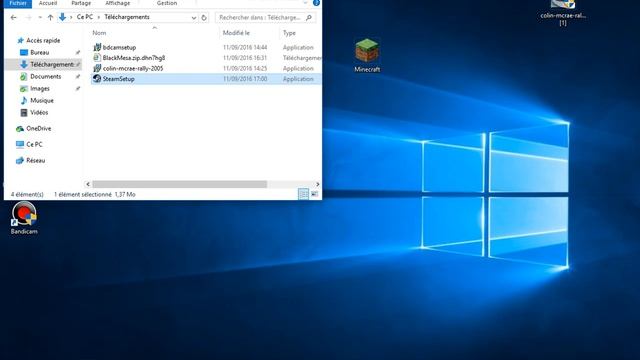Select the colin-mcrae-rally-2005 file name
The image size is (640, 360).
pyautogui.click(x=133, y=68)
